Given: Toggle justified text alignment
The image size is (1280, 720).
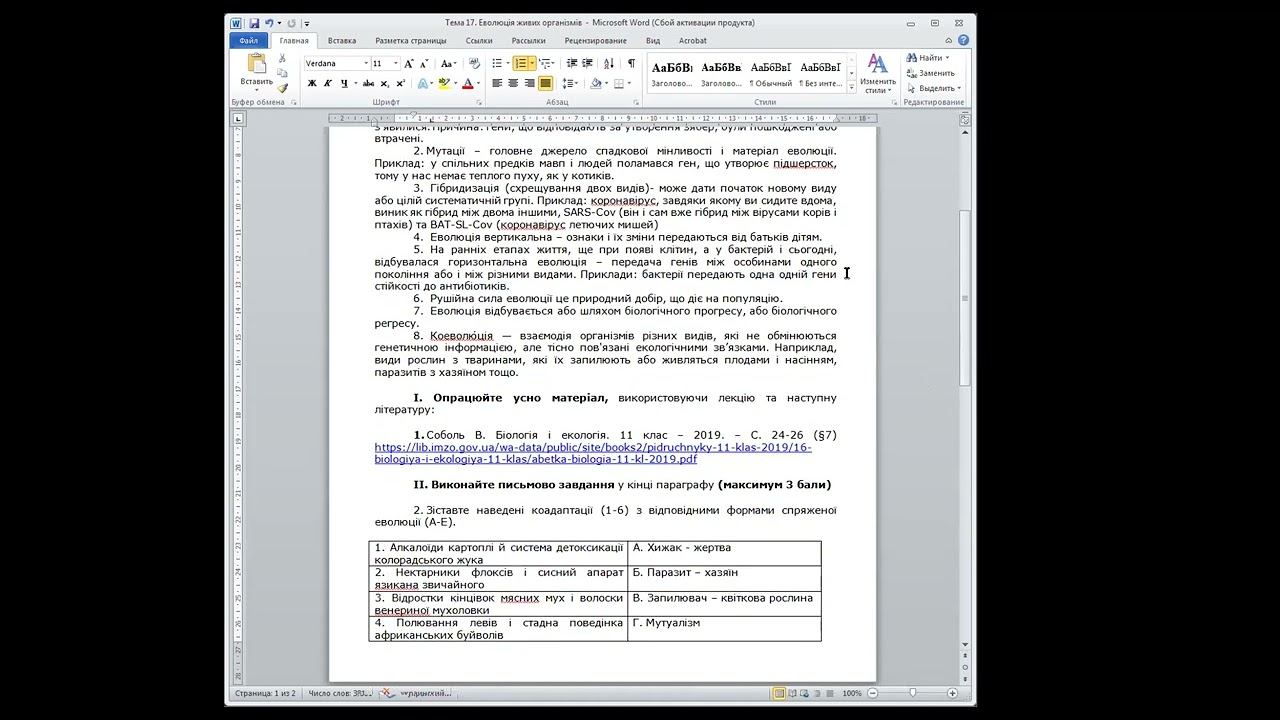Looking at the screenshot, I should click(545, 83).
